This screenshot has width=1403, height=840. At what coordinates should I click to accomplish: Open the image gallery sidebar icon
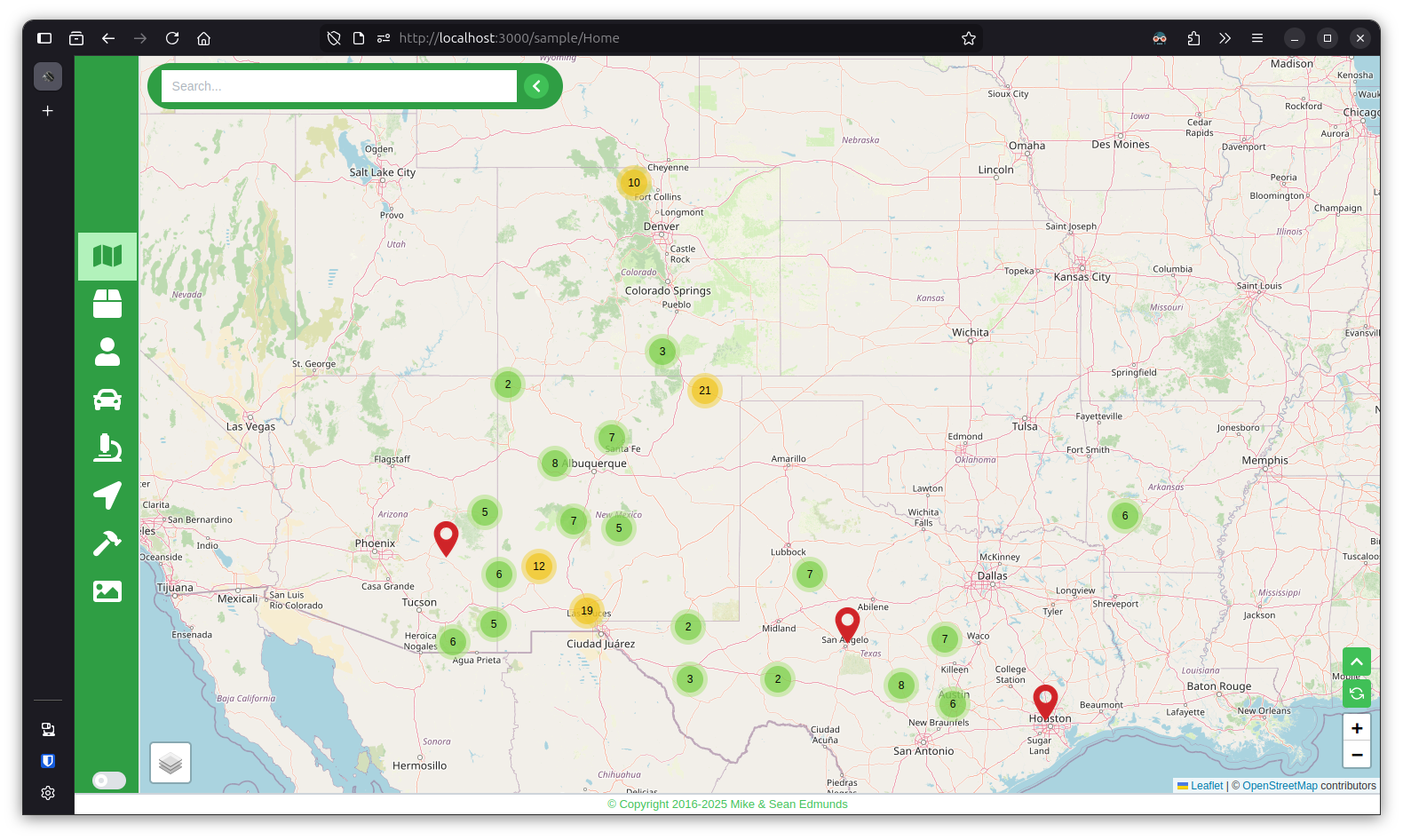(107, 591)
